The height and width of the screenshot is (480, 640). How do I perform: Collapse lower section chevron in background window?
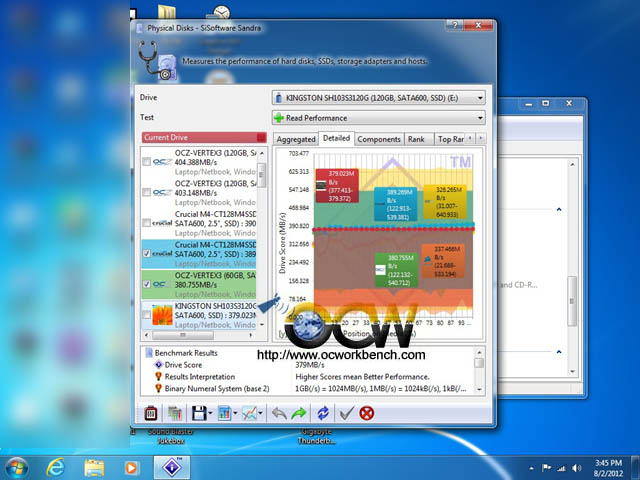pyautogui.click(x=559, y=352)
